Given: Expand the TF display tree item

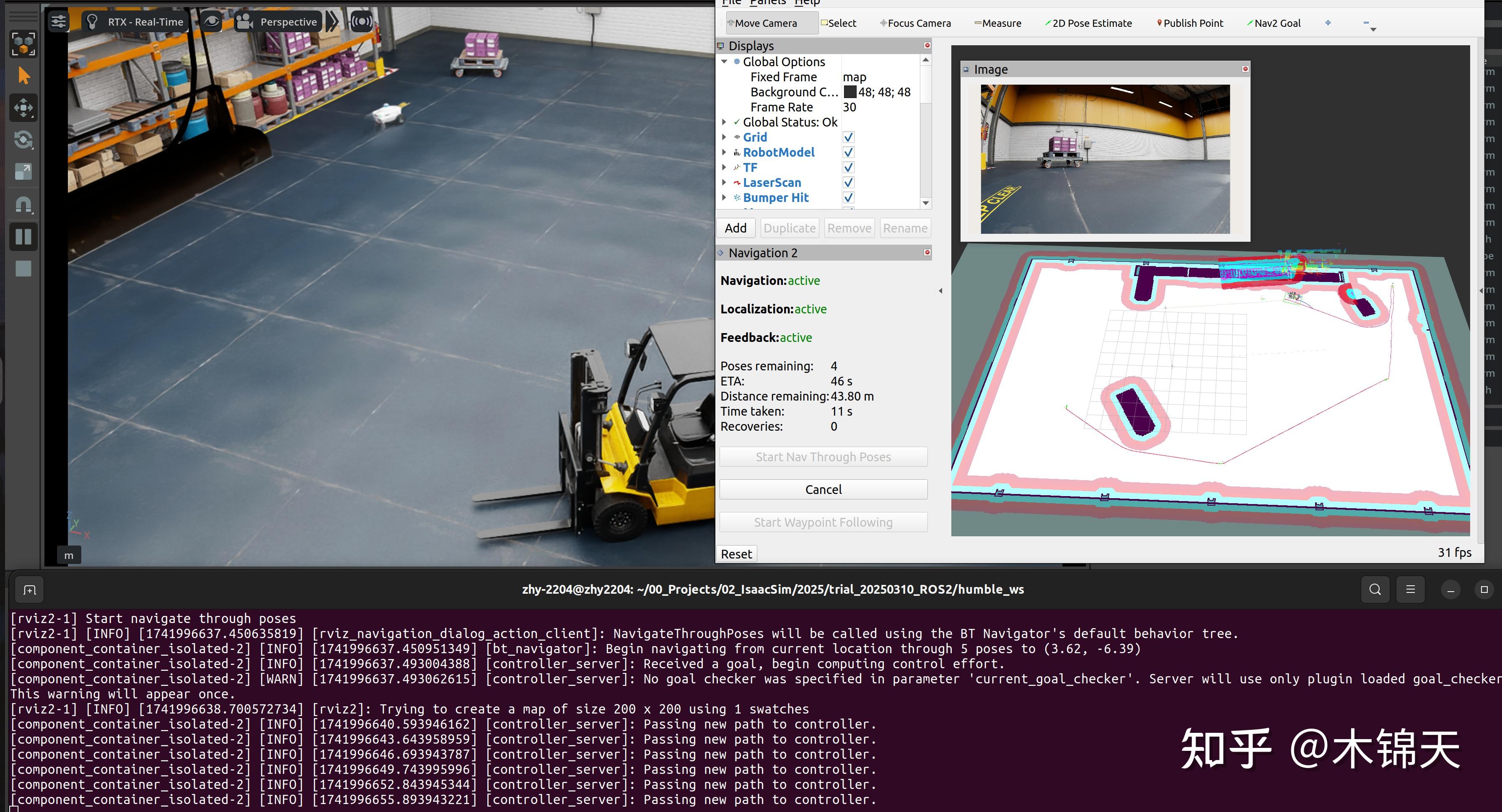Looking at the screenshot, I should (724, 167).
